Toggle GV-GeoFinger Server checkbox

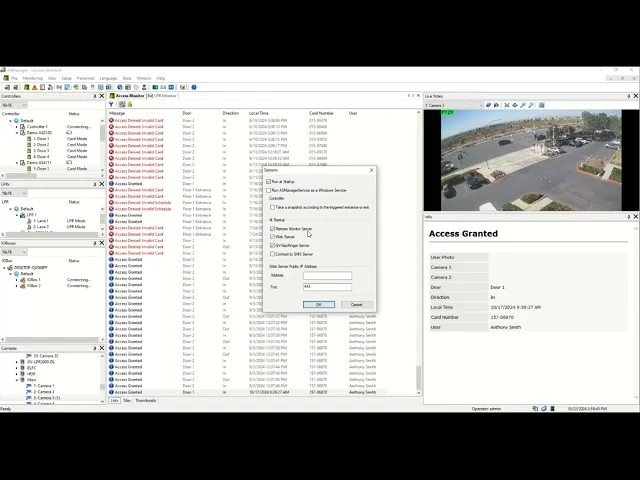[273, 245]
